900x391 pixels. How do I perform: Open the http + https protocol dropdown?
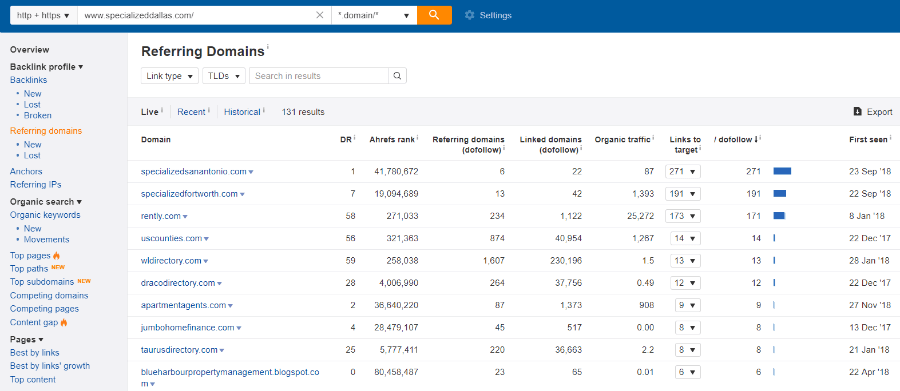tap(44, 16)
